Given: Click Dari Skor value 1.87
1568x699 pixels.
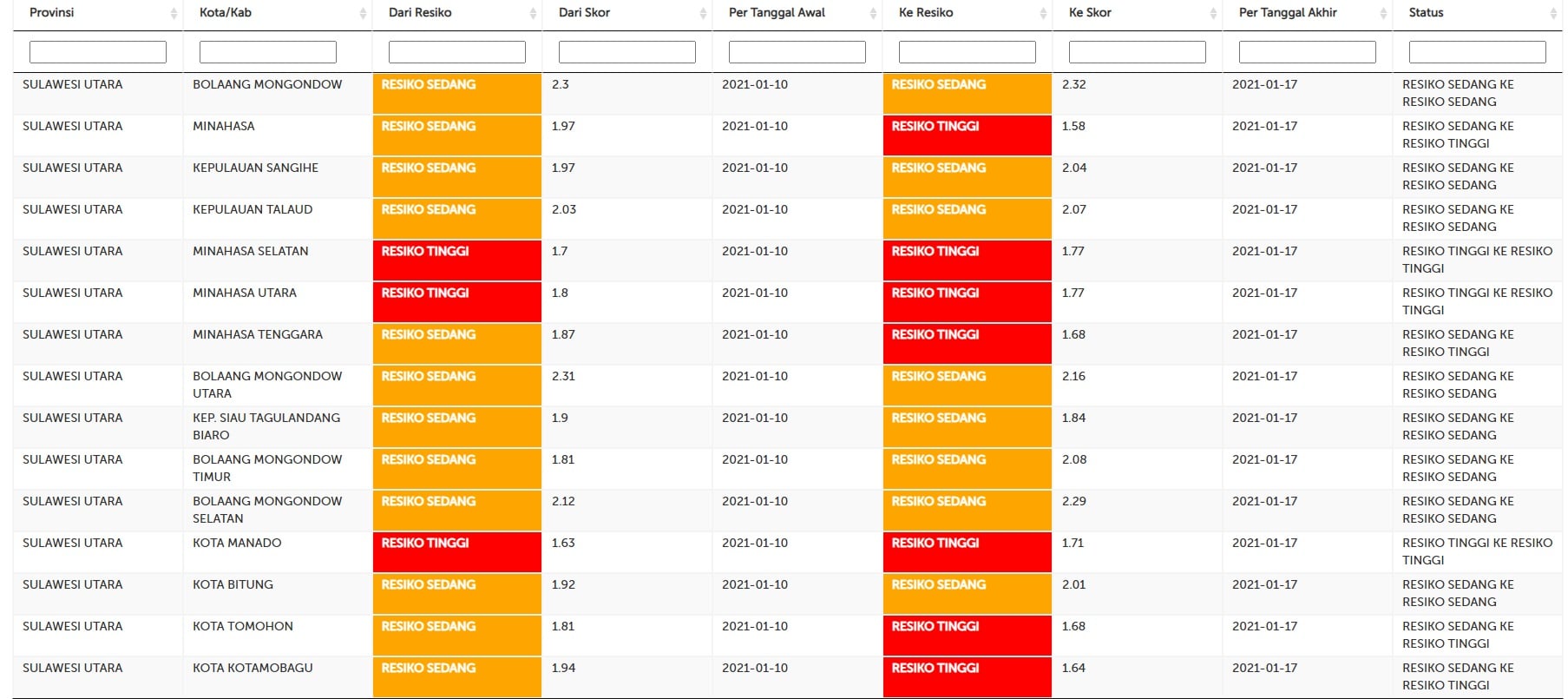Looking at the screenshot, I should 563,335.
